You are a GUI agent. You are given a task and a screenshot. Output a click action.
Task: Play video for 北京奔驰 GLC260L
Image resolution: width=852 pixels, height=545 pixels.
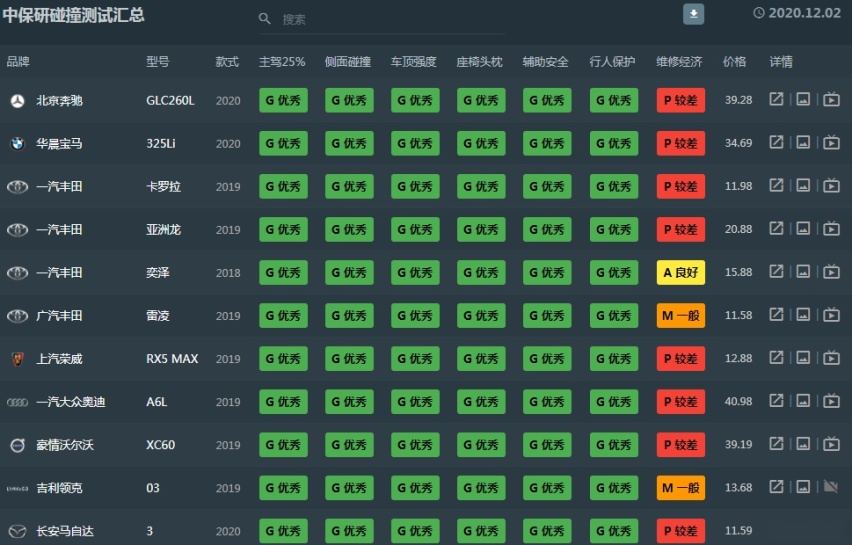(x=831, y=99)
